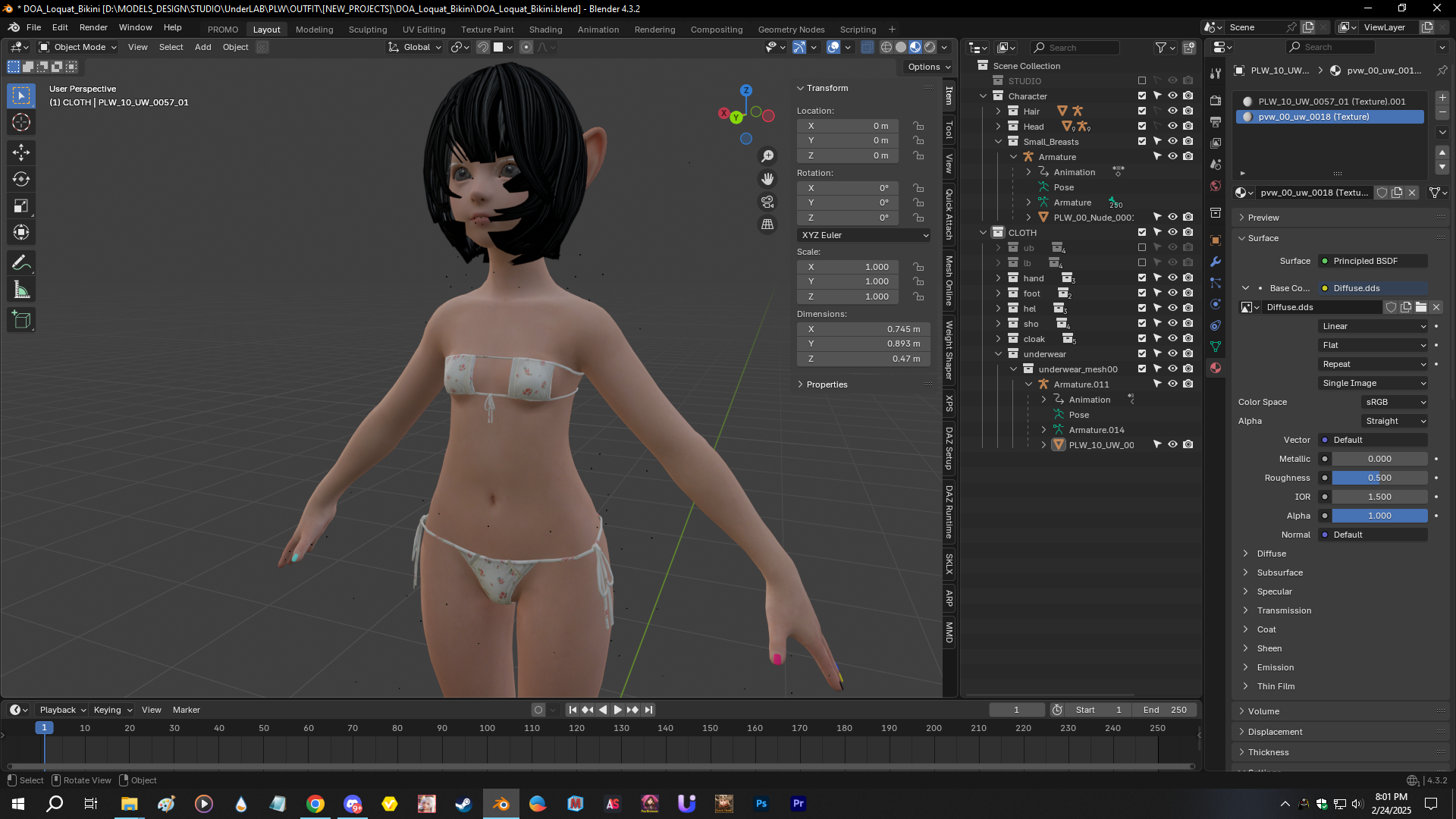Screen dimensions: 1456x819
Task: Lock the X location value
Action: tap(918, 126)
